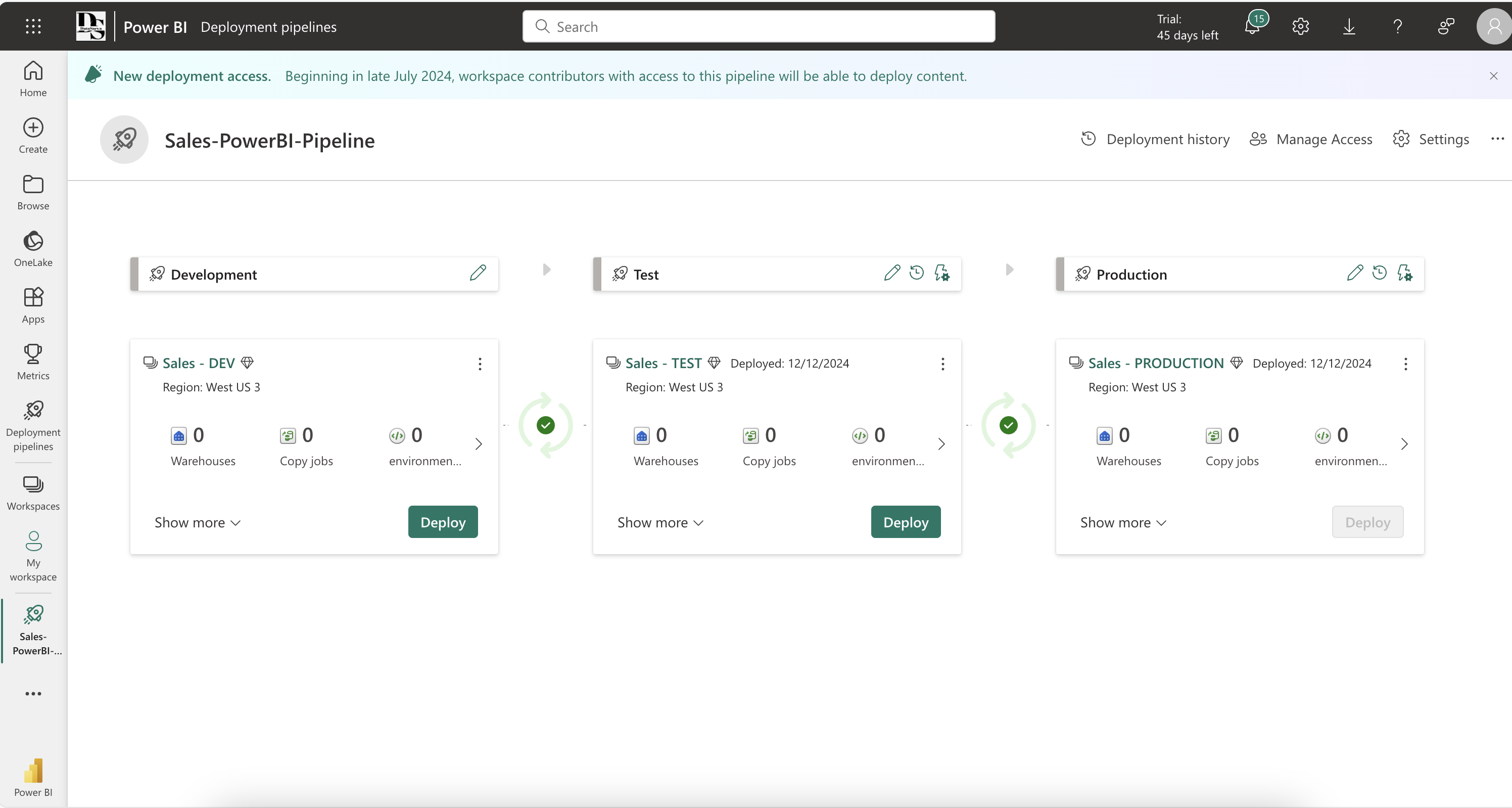This screenshot has height=808, width=1512.
Task: Open My workspace in the sidebar
Action: click(x=33, y=557)
